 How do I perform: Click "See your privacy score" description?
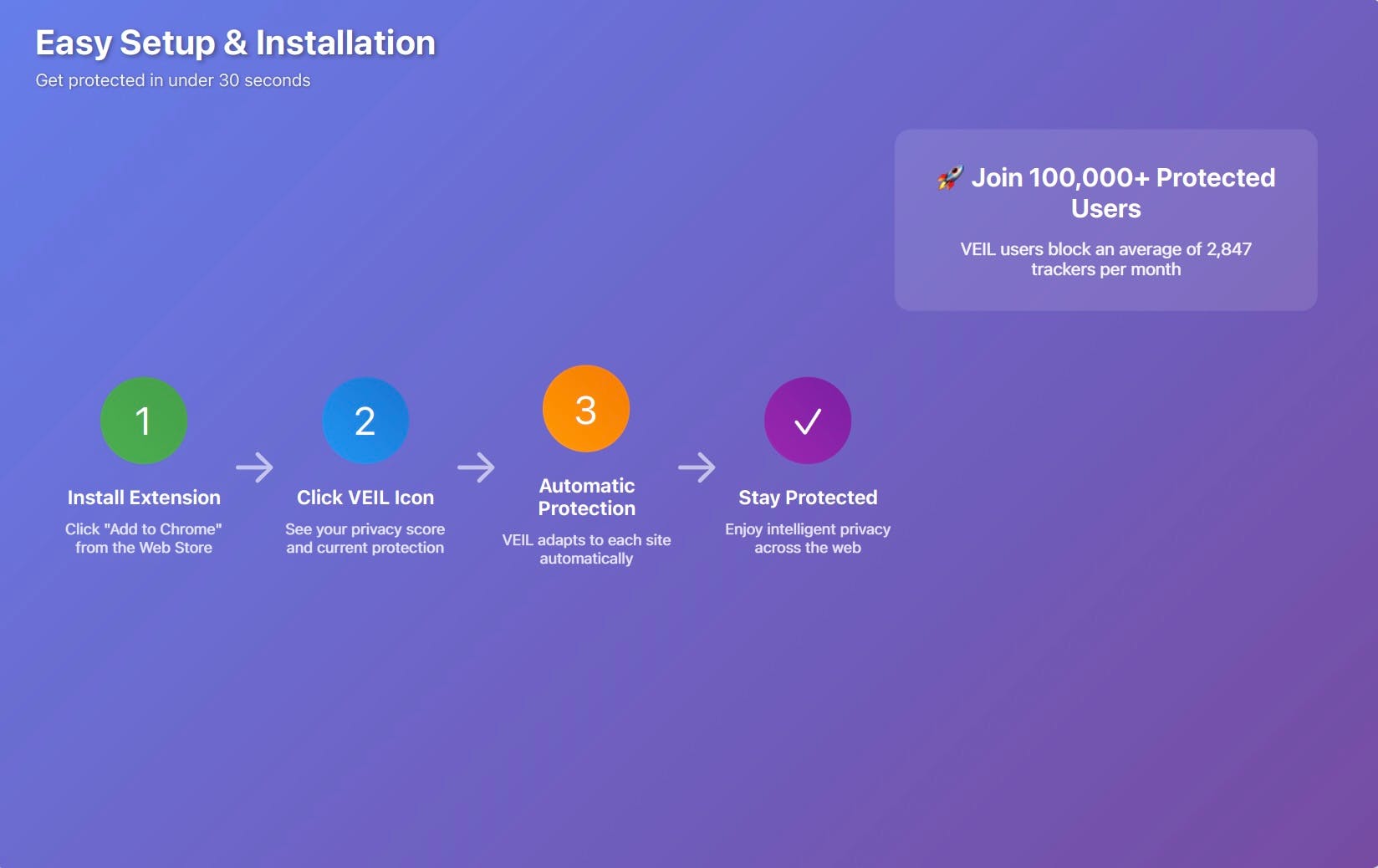[x=365, y=539]
